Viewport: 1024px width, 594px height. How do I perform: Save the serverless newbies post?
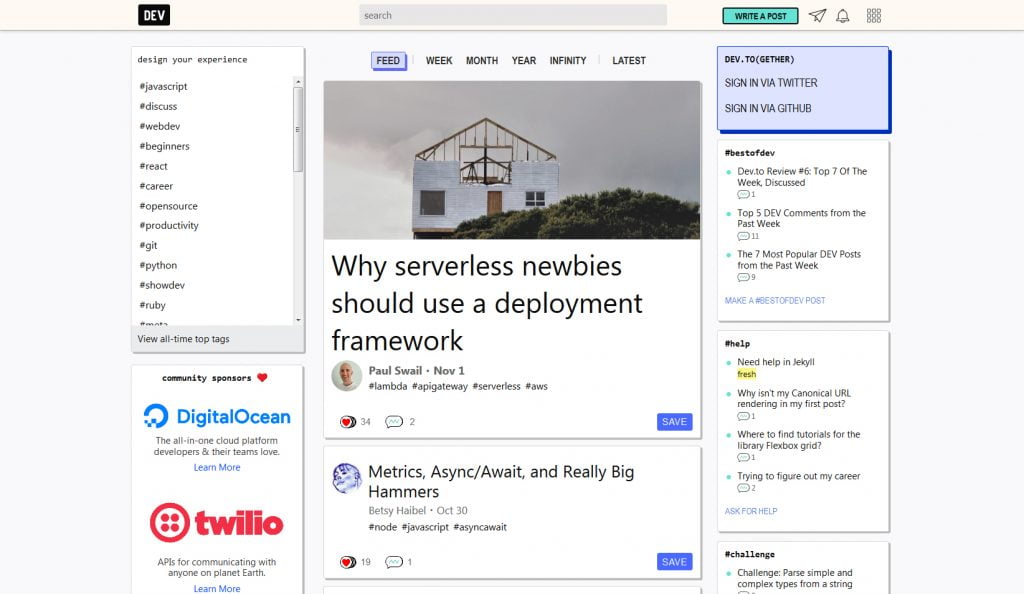[674, 422]
